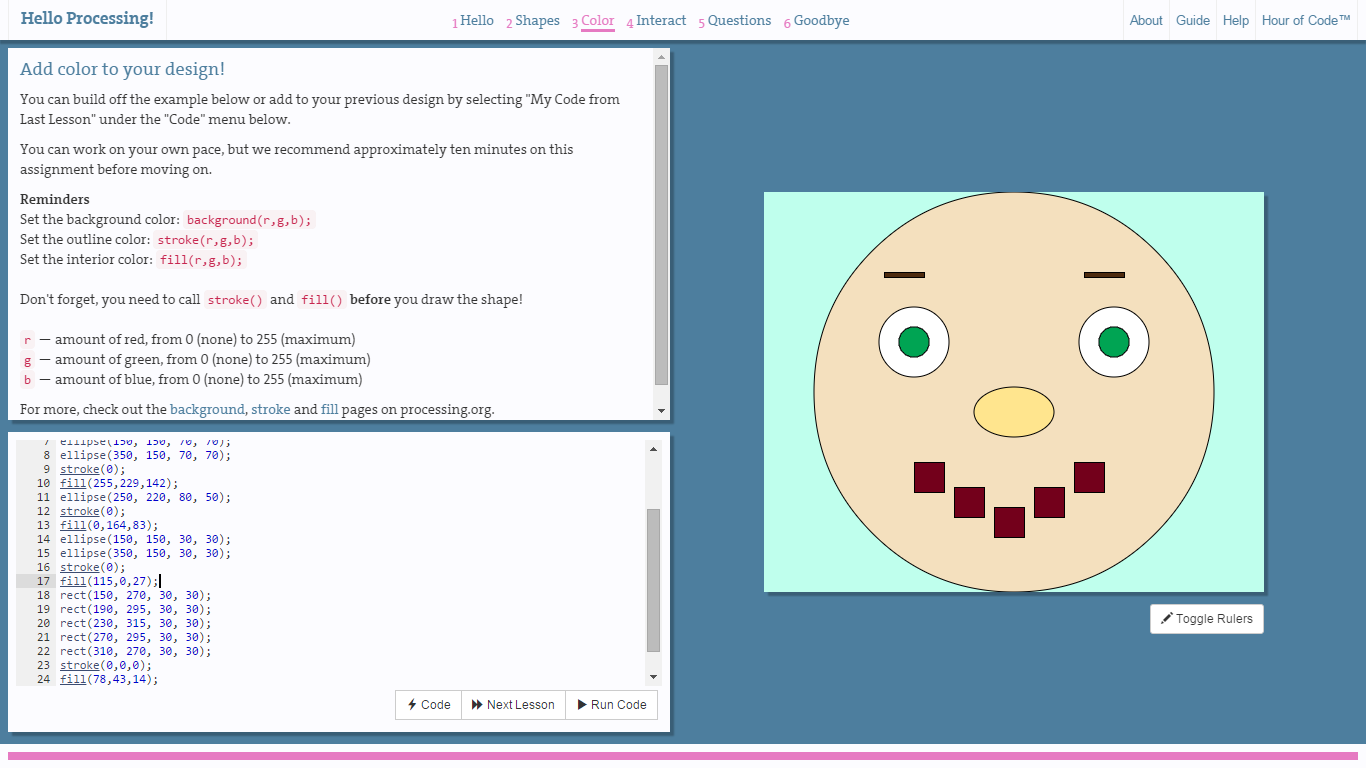Follow the background documentation link
The height and width of the screenshot is (768, 1366).
(207, 409)
